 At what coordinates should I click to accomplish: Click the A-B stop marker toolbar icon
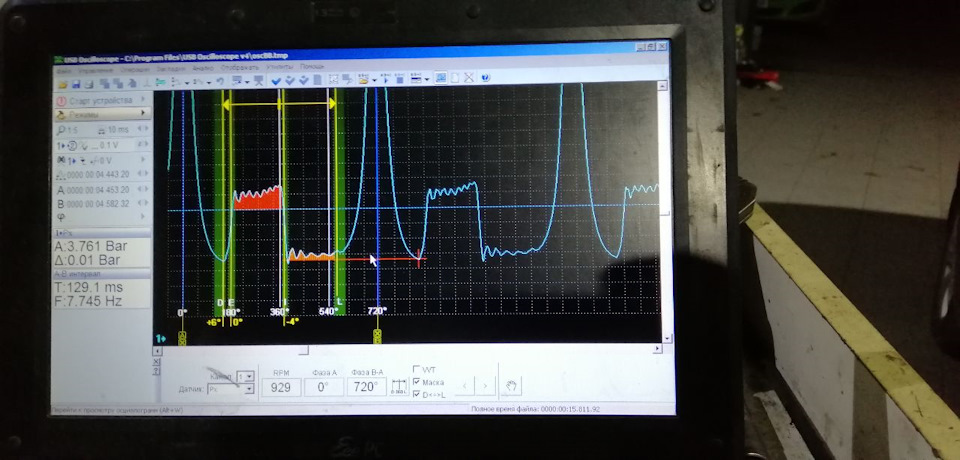(x=399, y=78)
